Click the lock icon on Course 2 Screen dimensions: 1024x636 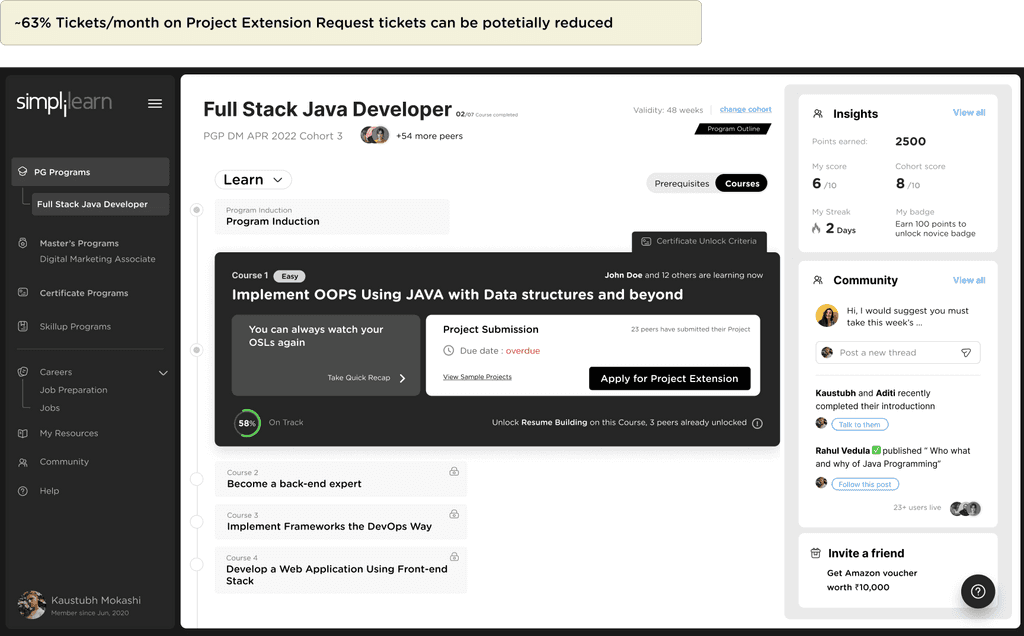454,471
